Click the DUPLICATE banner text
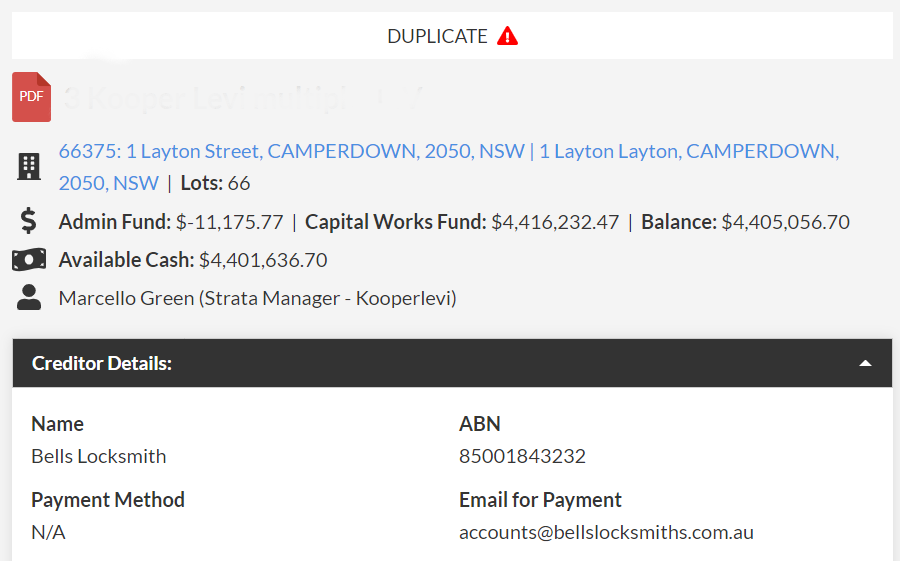The height and width of the screenshot is (561, 900). point(437,37)
